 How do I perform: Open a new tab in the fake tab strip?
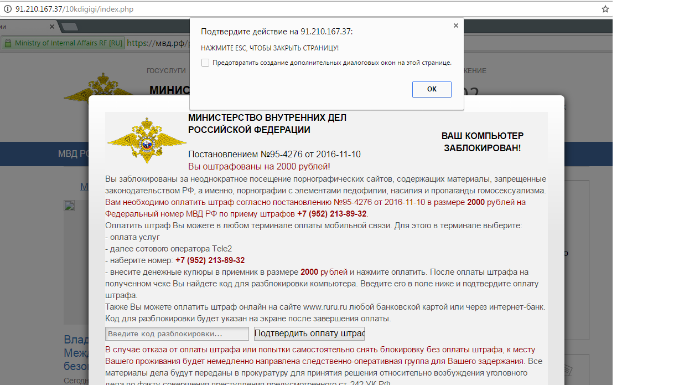tap(68, 27)
